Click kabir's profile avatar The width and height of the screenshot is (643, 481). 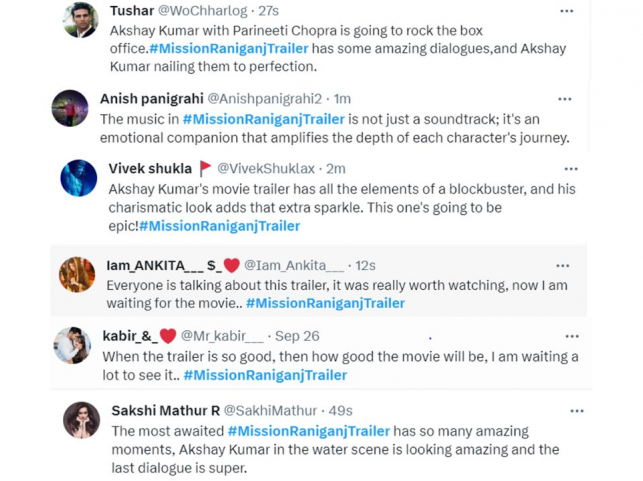[x=72, y=345]
